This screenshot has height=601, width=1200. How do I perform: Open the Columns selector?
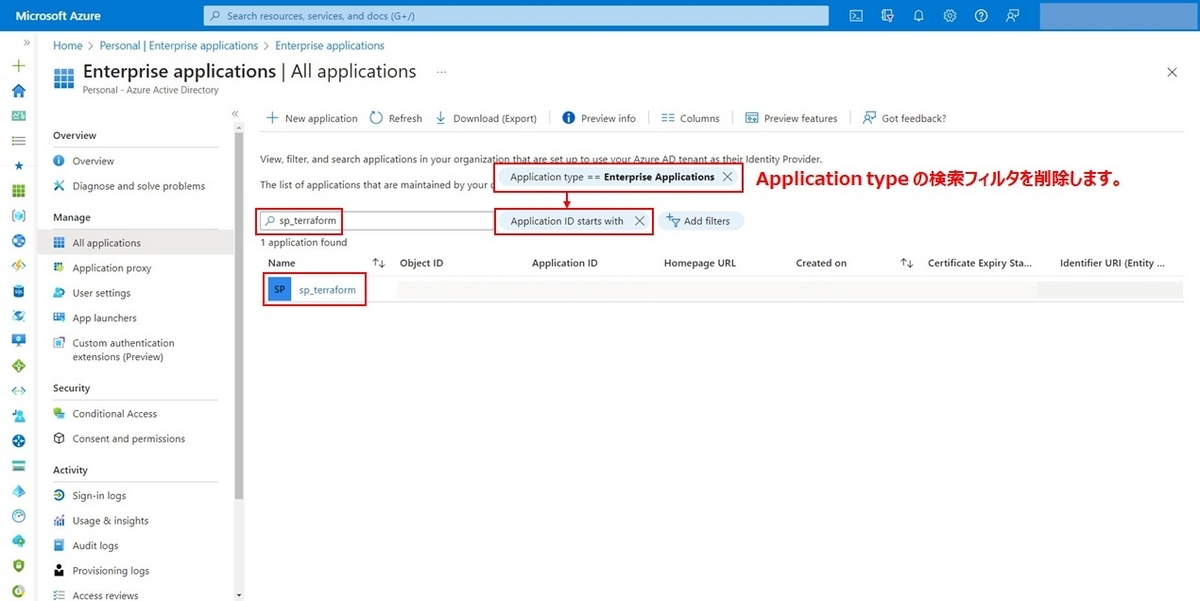tap(690, 118)
